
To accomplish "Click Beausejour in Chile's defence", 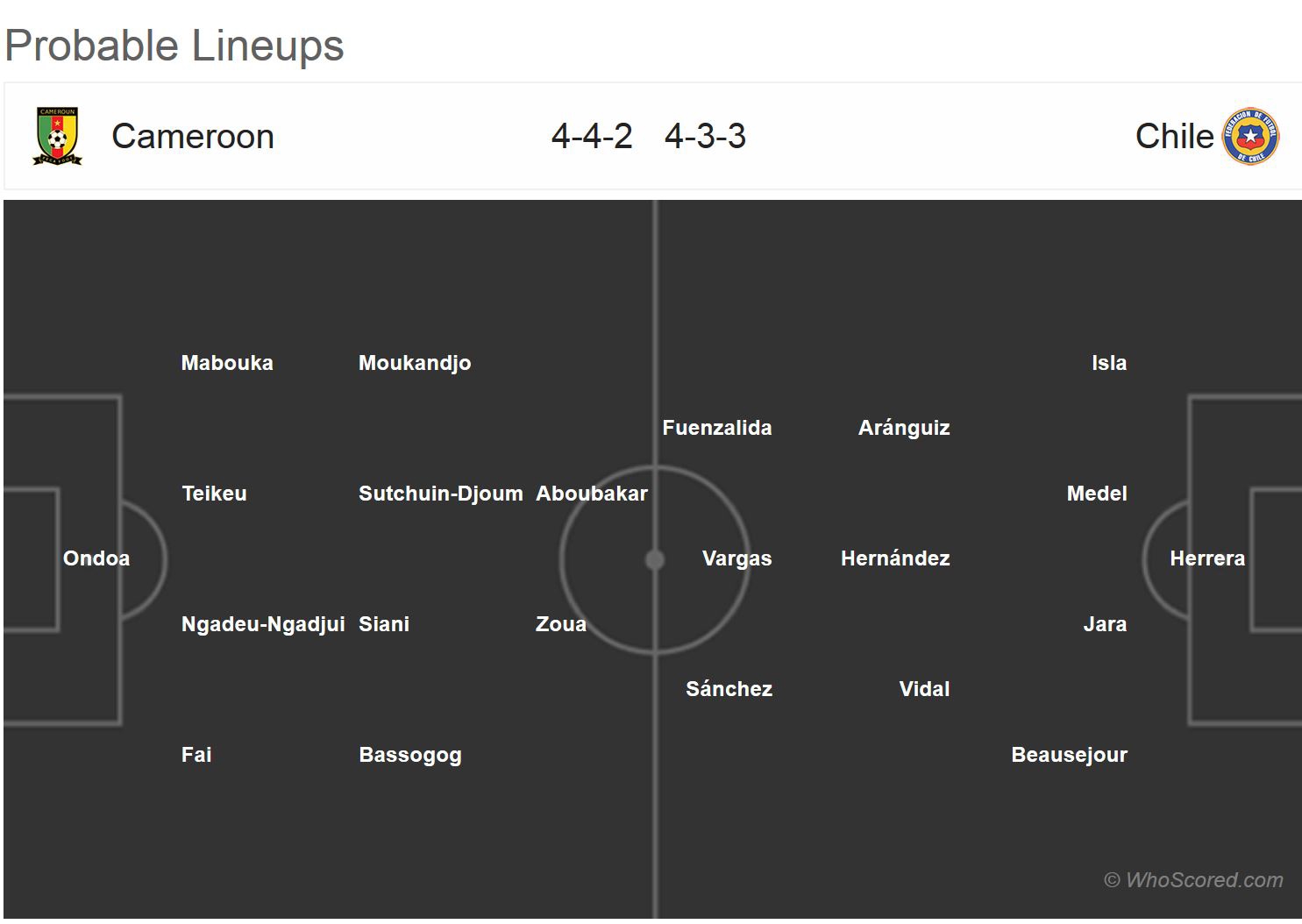I will pyautogui.click(x=1069, y=755).
